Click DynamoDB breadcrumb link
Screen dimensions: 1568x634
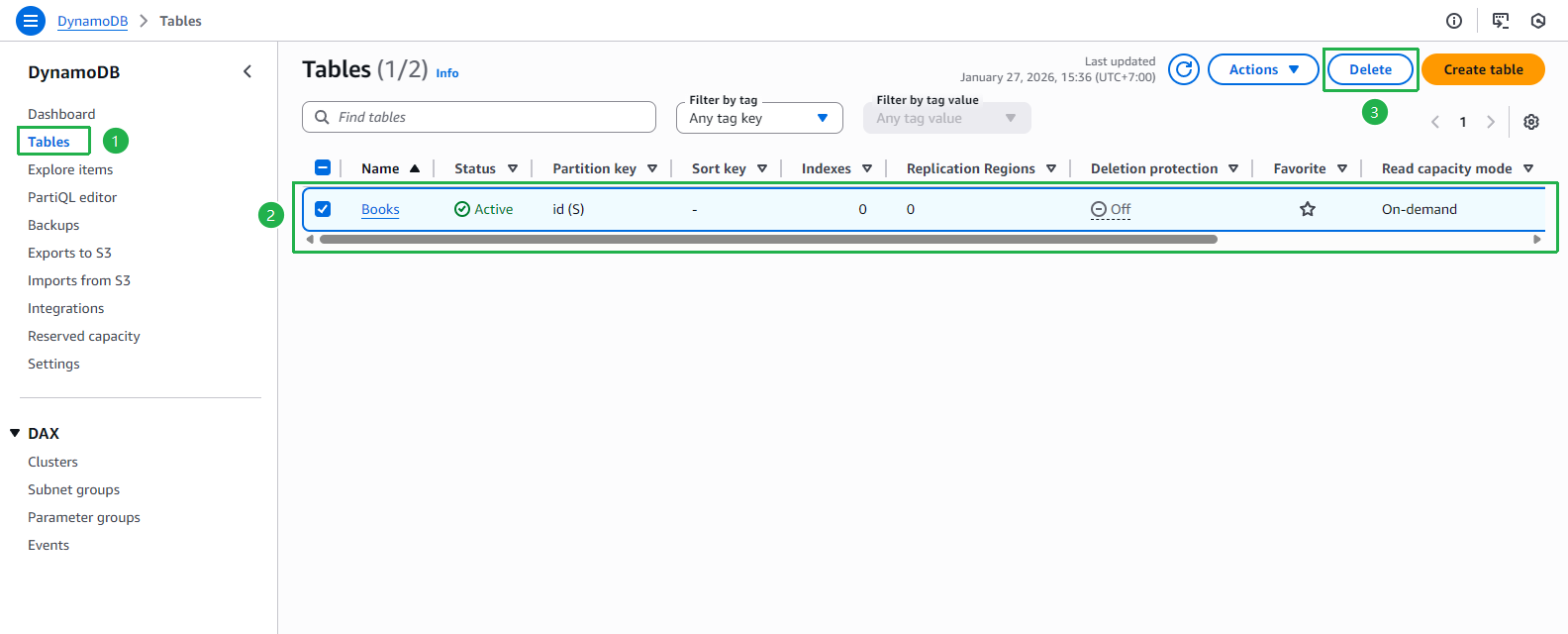point(92,21)
